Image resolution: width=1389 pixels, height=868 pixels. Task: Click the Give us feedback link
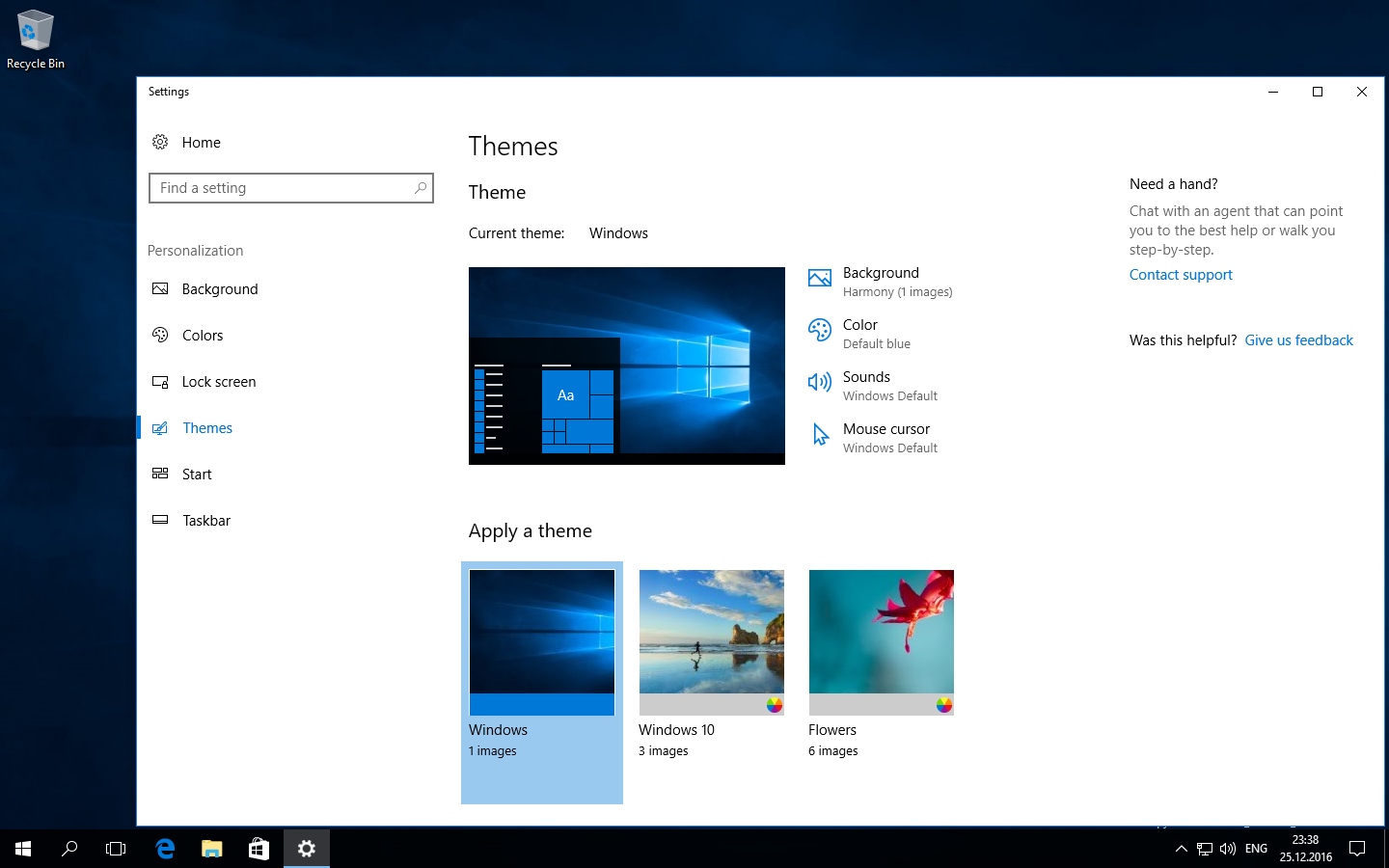pos(1298,340)
